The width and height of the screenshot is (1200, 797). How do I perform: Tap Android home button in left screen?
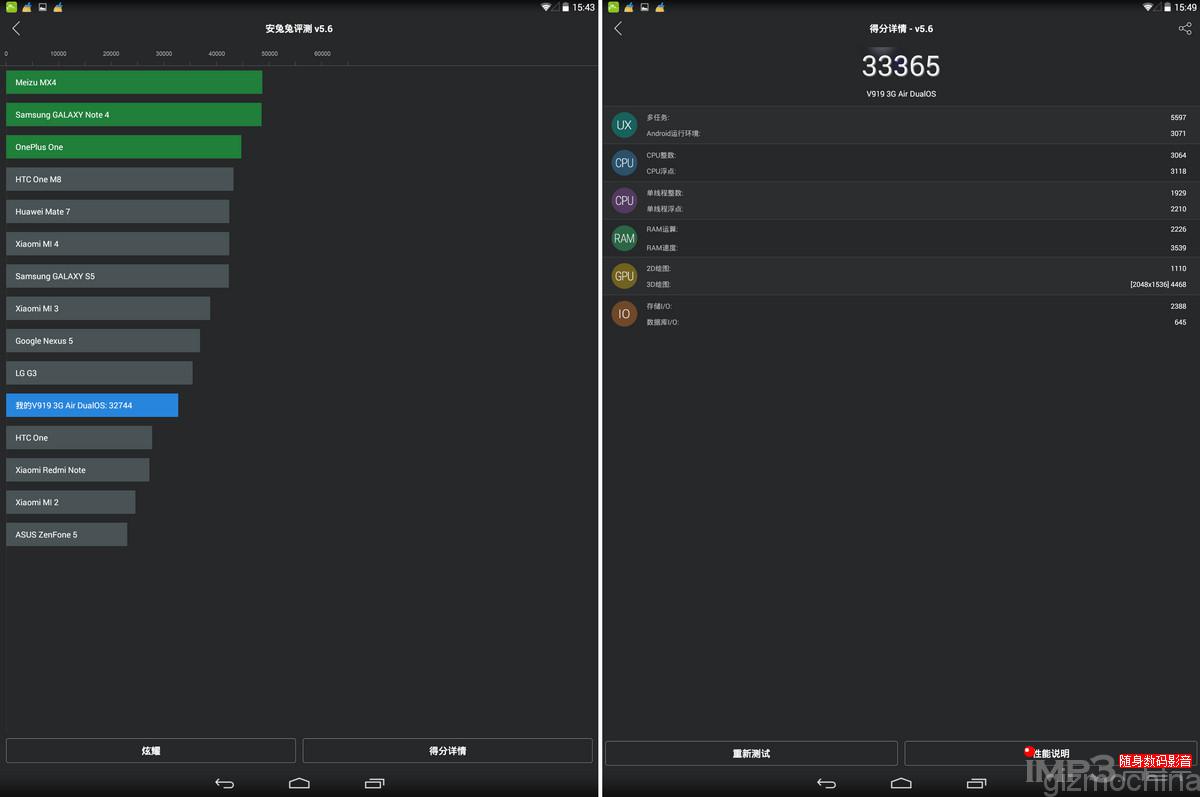click(299, 783)
